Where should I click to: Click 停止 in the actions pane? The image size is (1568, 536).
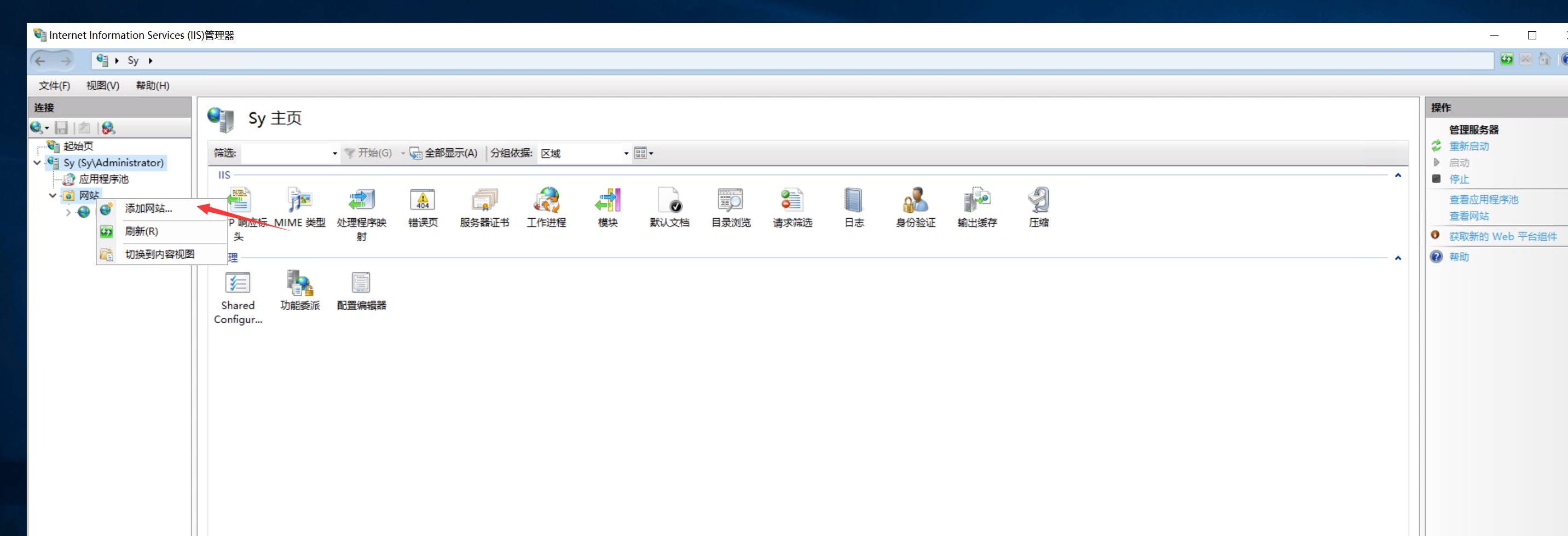[x=1459, y=179]
